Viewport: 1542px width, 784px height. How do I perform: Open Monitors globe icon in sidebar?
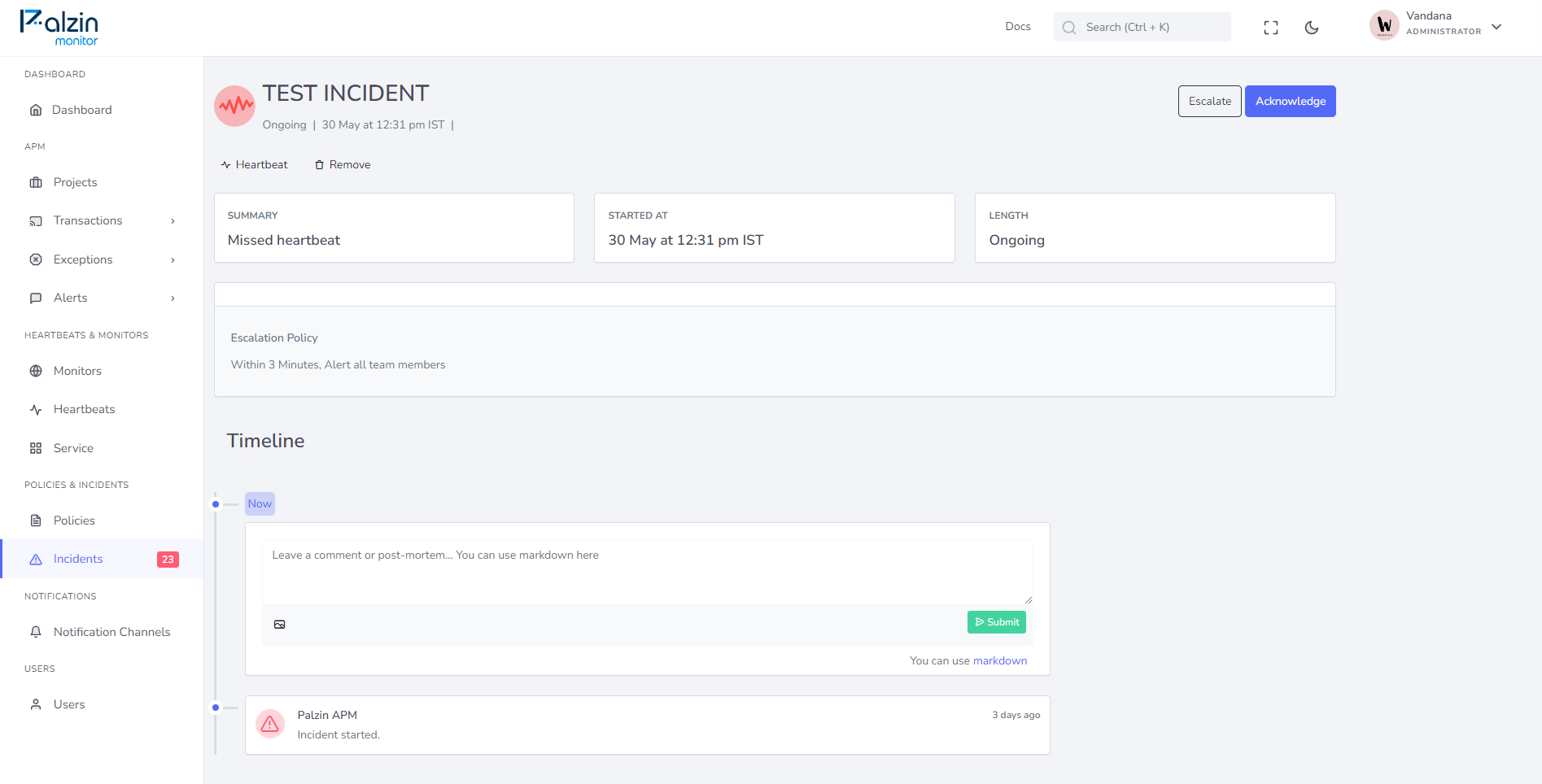tap(36, 371)
